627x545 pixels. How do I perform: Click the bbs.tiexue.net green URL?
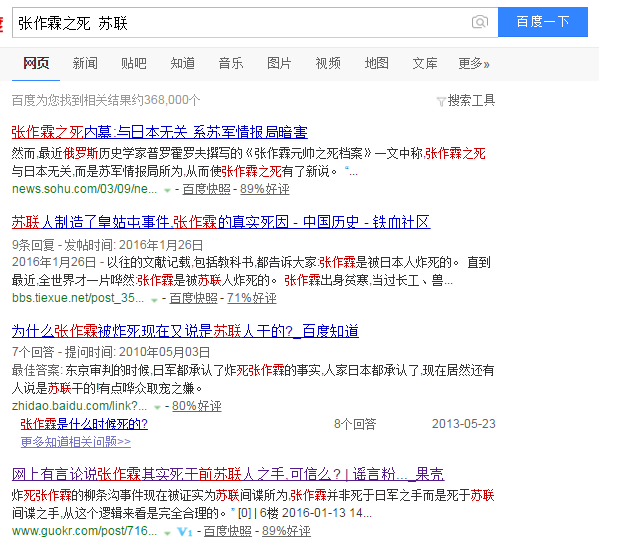coord(78,298)
